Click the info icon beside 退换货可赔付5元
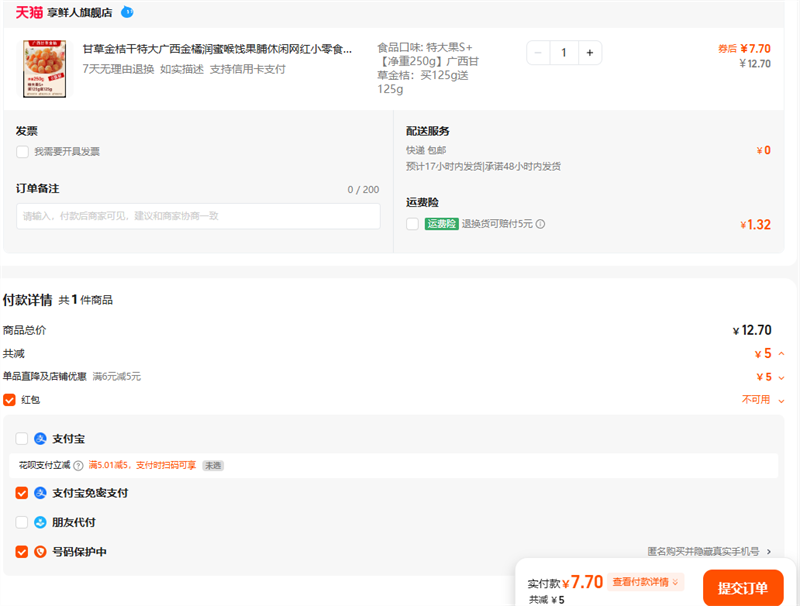The height and width of the screenshot is (606, 800). click(540, 224)
